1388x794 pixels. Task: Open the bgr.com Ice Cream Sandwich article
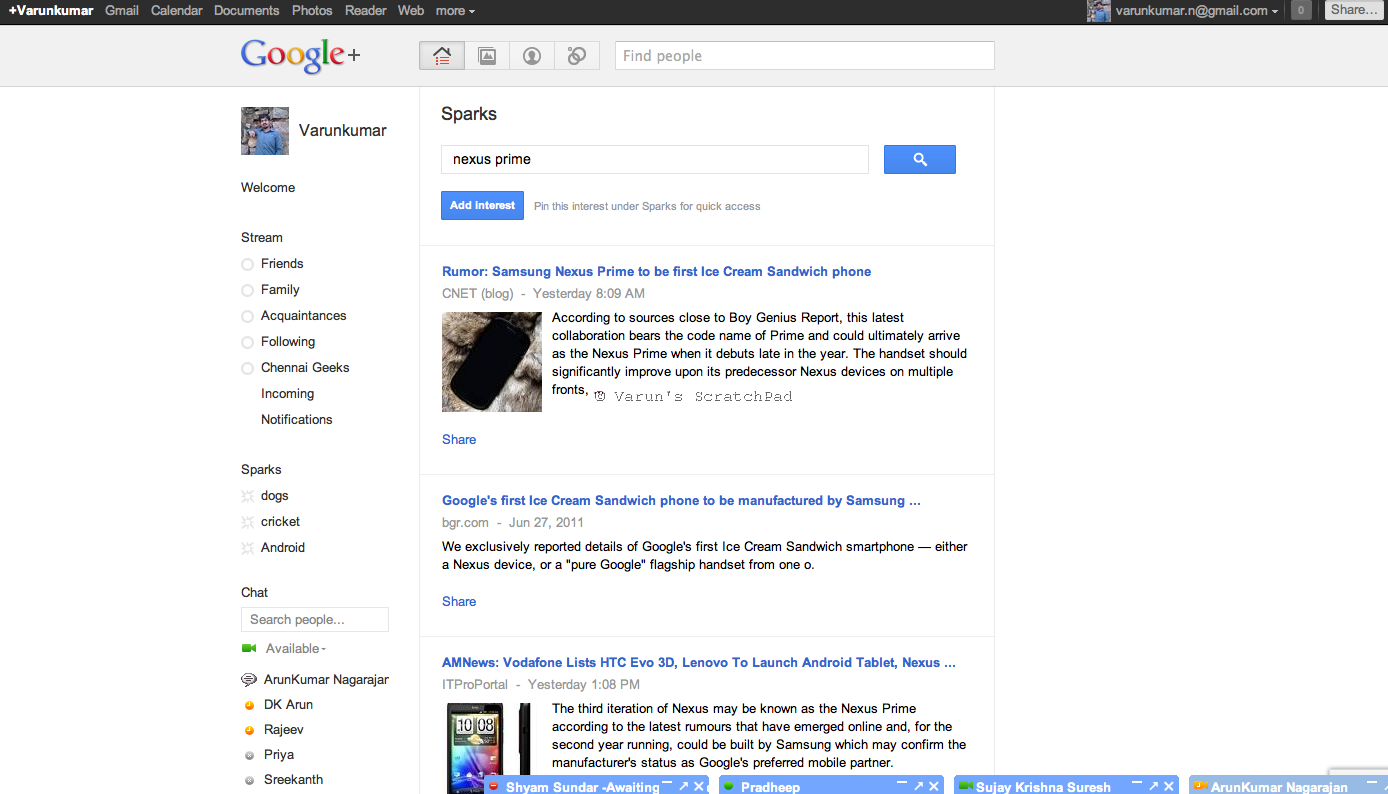click(x=681, y=500)
